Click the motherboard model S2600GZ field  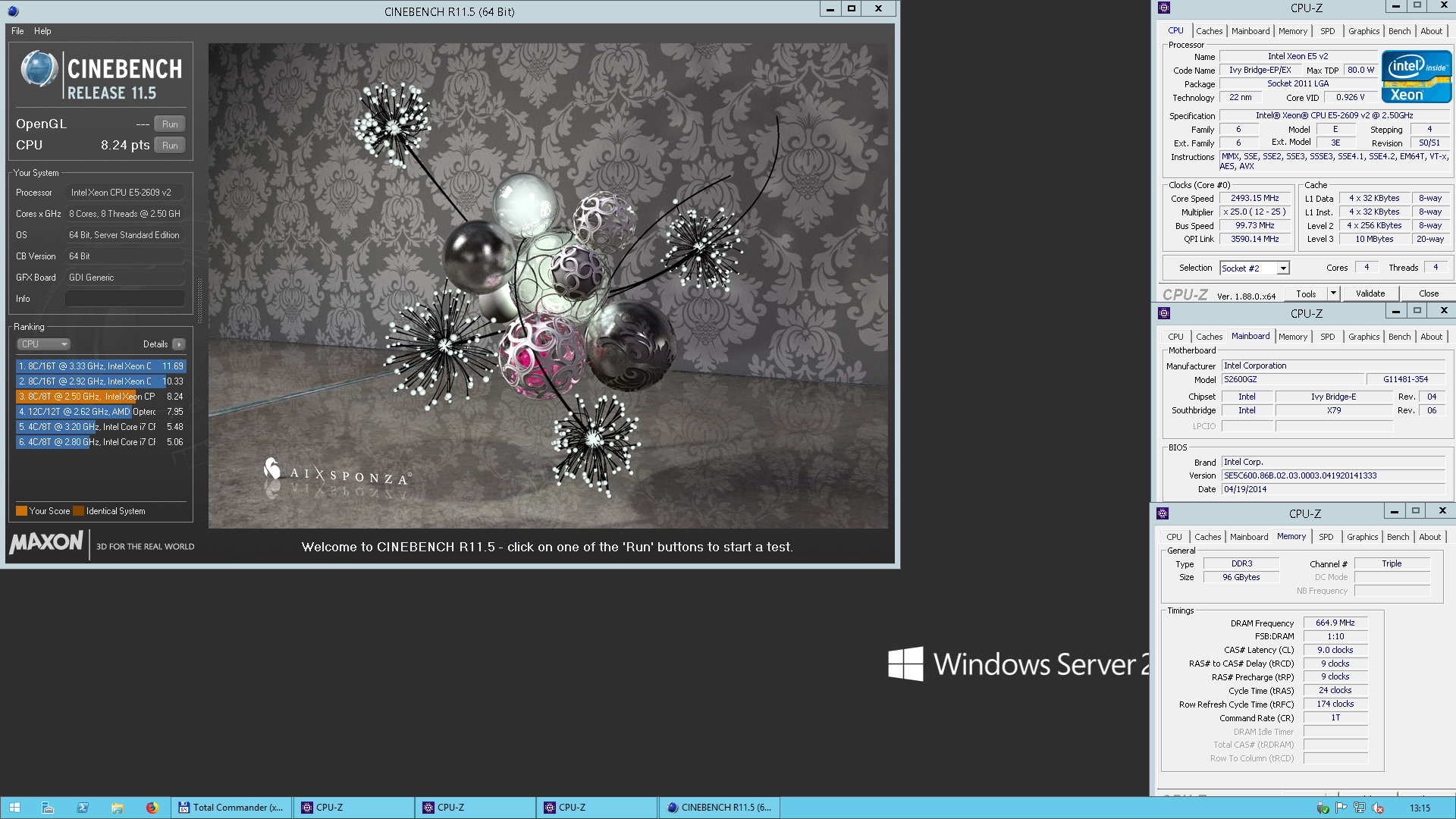pos(1292,380)
